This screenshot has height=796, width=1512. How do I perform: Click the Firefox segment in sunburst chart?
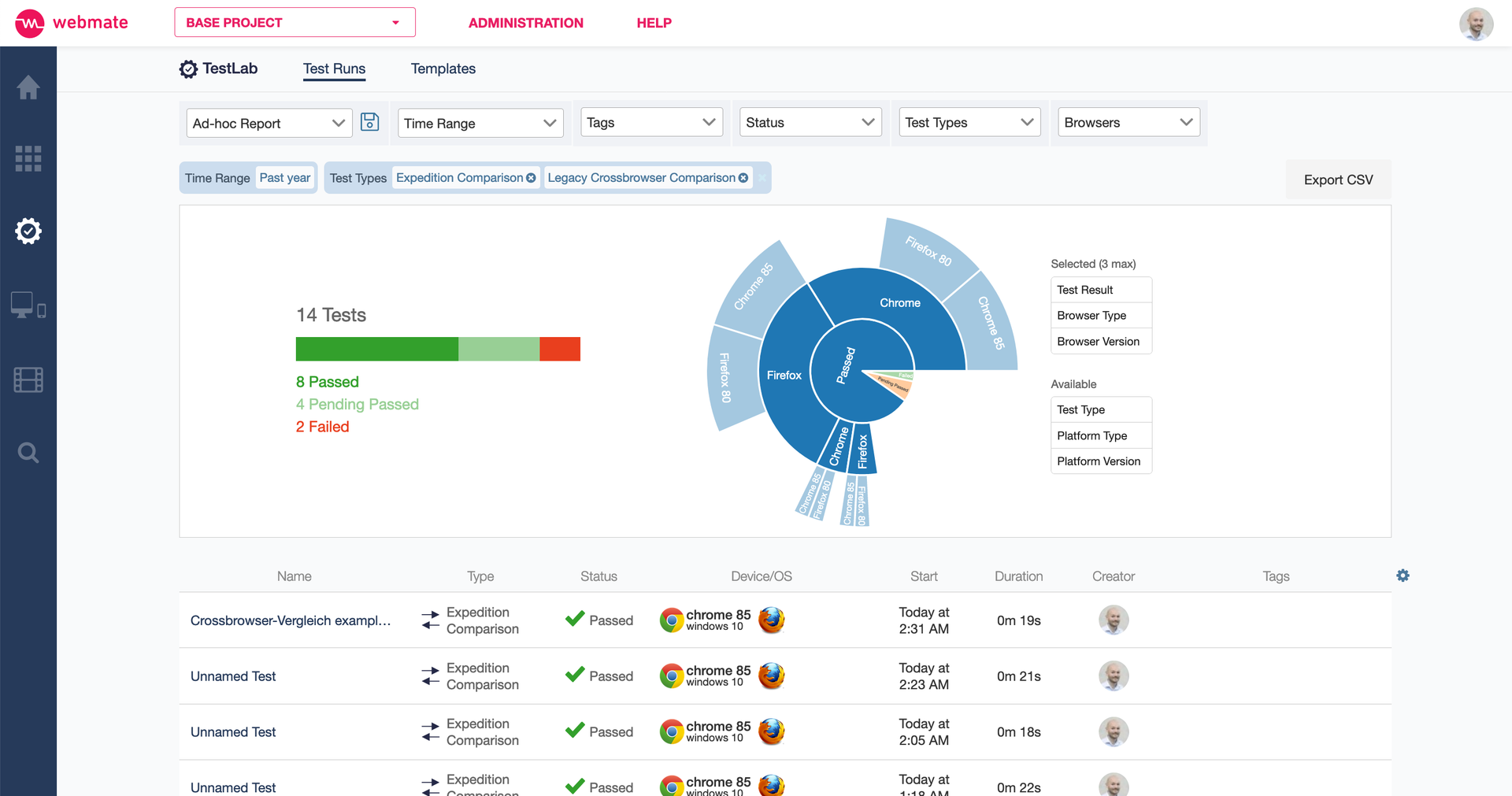point(784,375)
